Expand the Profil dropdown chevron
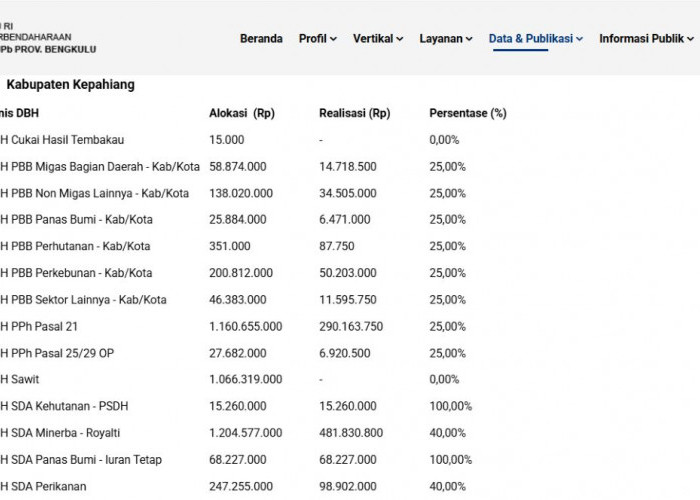 (333, 39)
